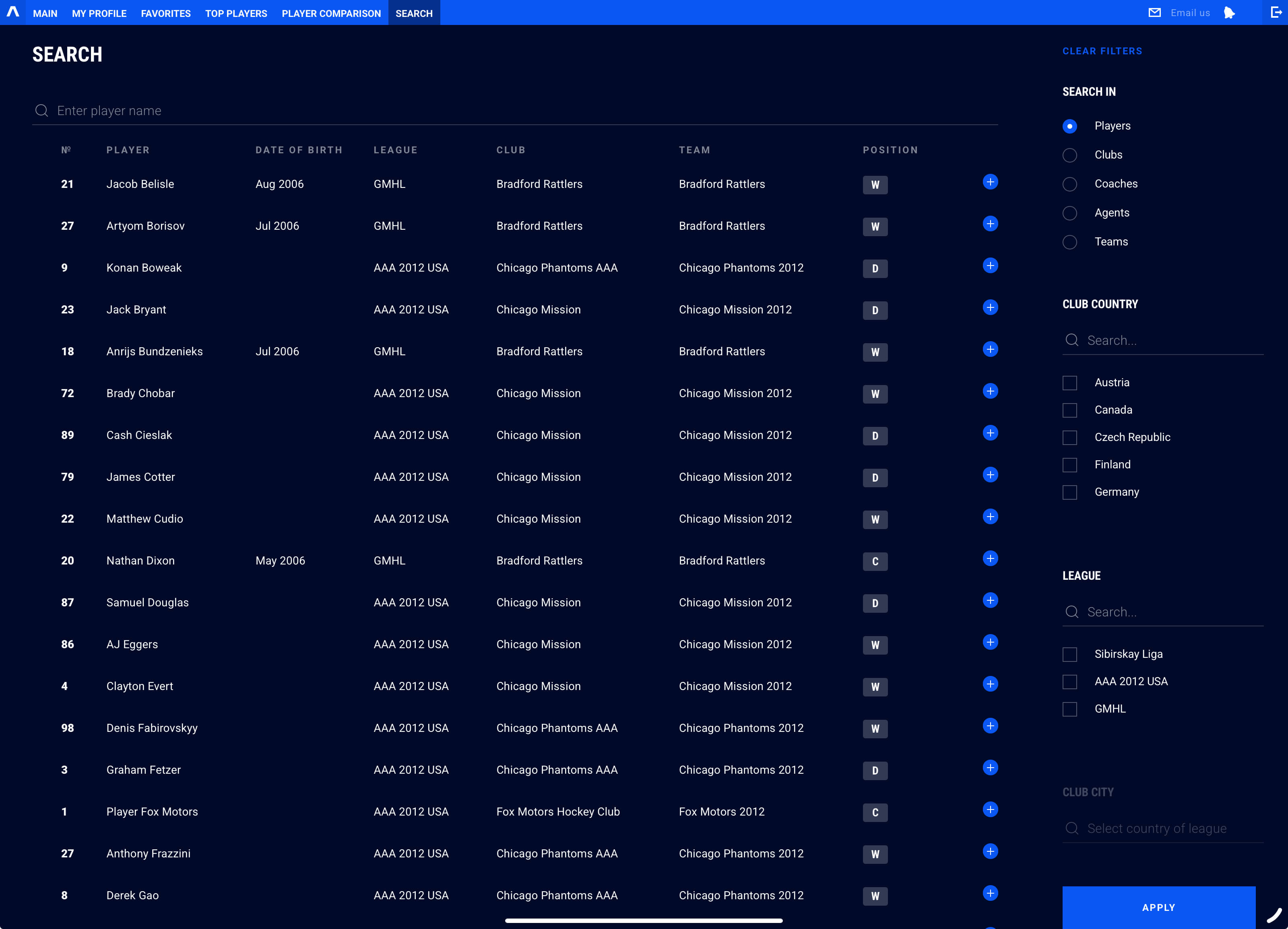Click plus icon beside Nathan Dixon
The height and width of the screenshot is (929, 1288).
tap(990, 558)
